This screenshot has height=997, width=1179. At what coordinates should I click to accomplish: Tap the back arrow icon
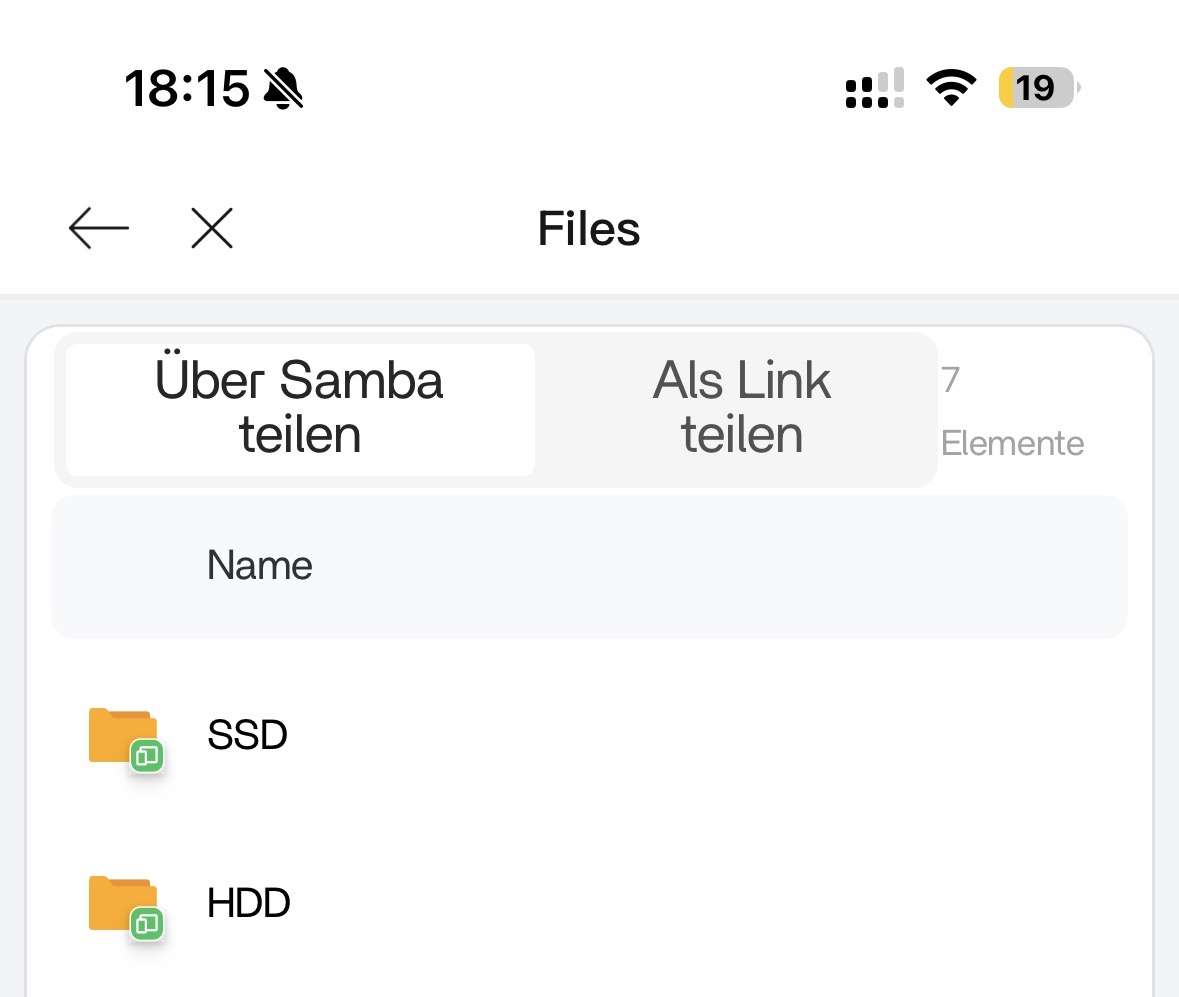99,229
